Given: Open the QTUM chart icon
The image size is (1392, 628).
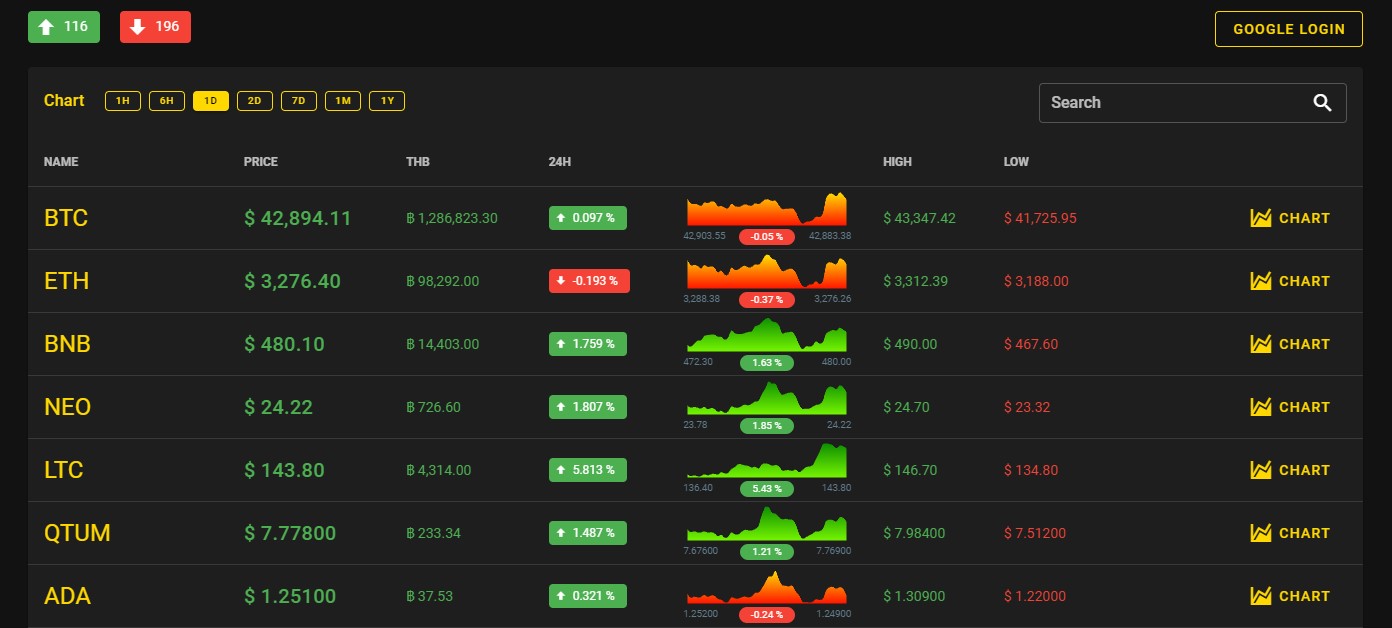Looking at the screenshot, I should click(1261, 533).
